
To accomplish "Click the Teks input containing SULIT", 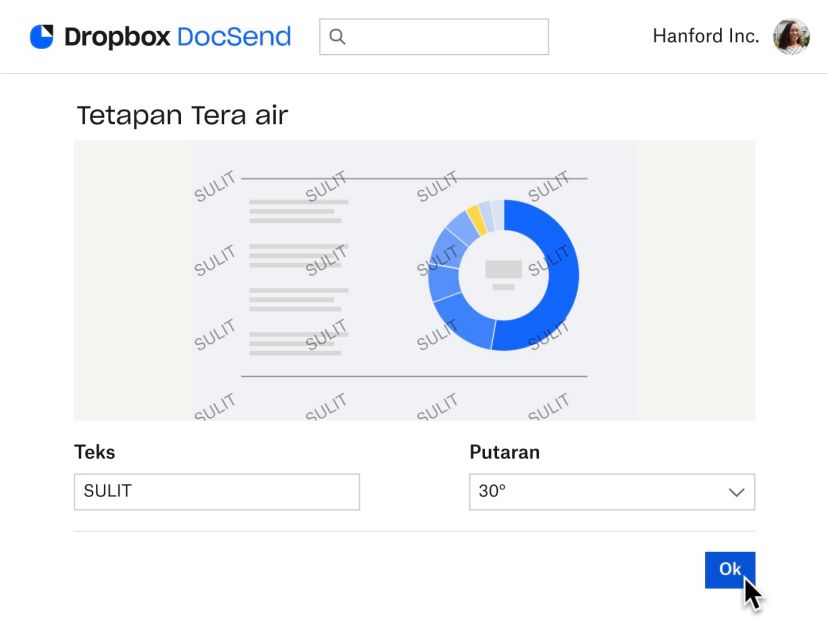I will pos(216,492).
